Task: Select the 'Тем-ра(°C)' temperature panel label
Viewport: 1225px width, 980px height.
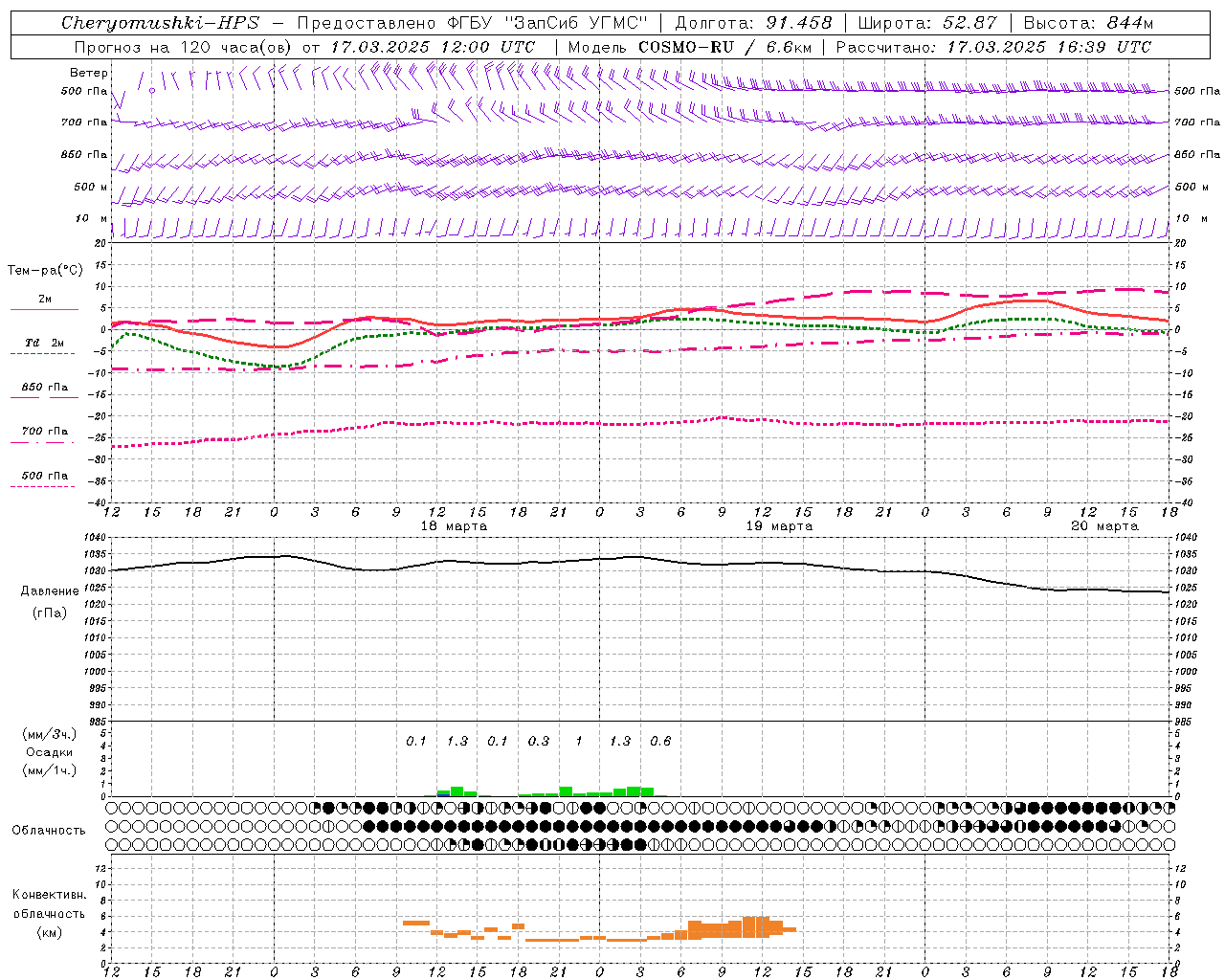Action: [x=45, y=271]
